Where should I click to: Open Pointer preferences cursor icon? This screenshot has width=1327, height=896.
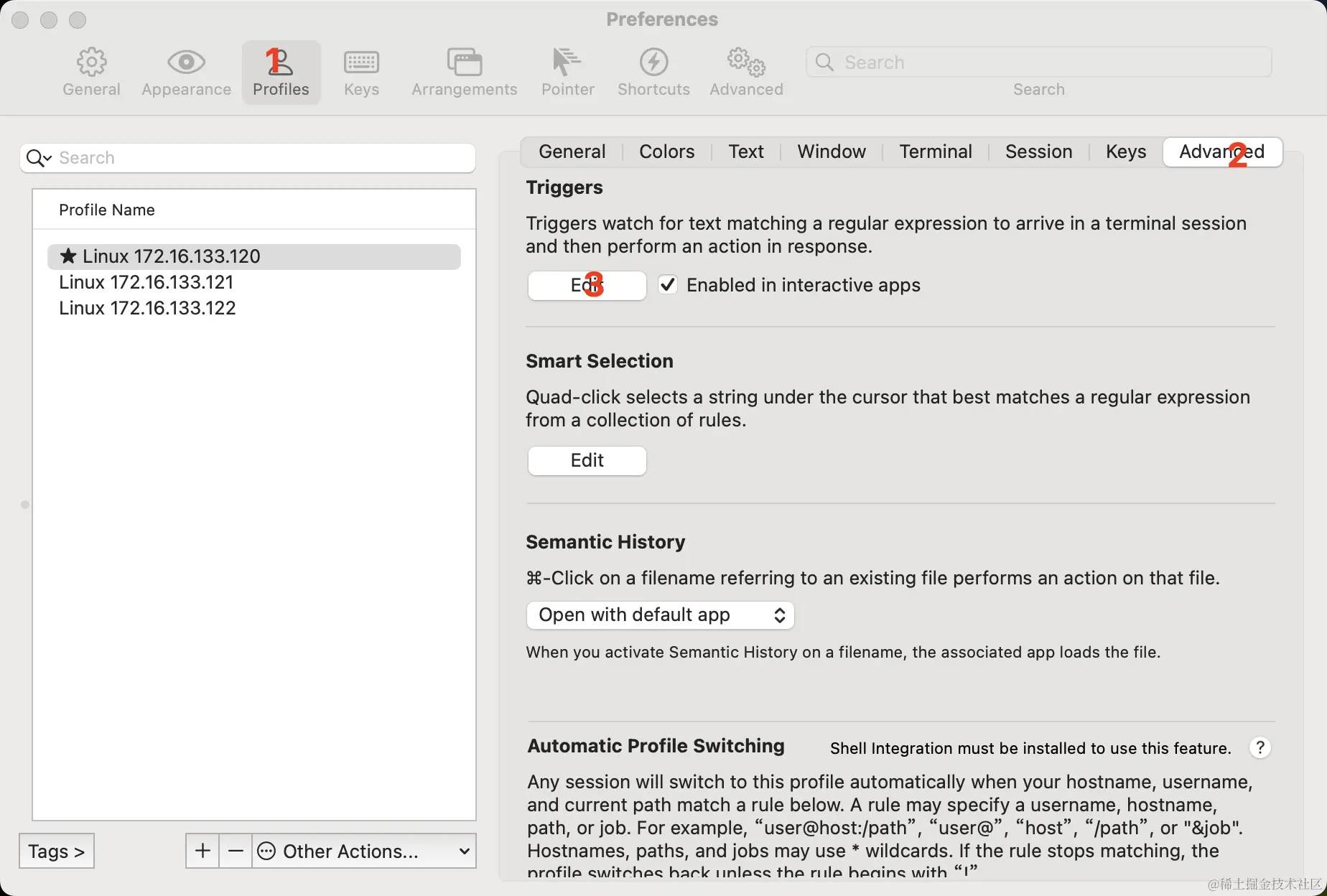click(567, 62)
